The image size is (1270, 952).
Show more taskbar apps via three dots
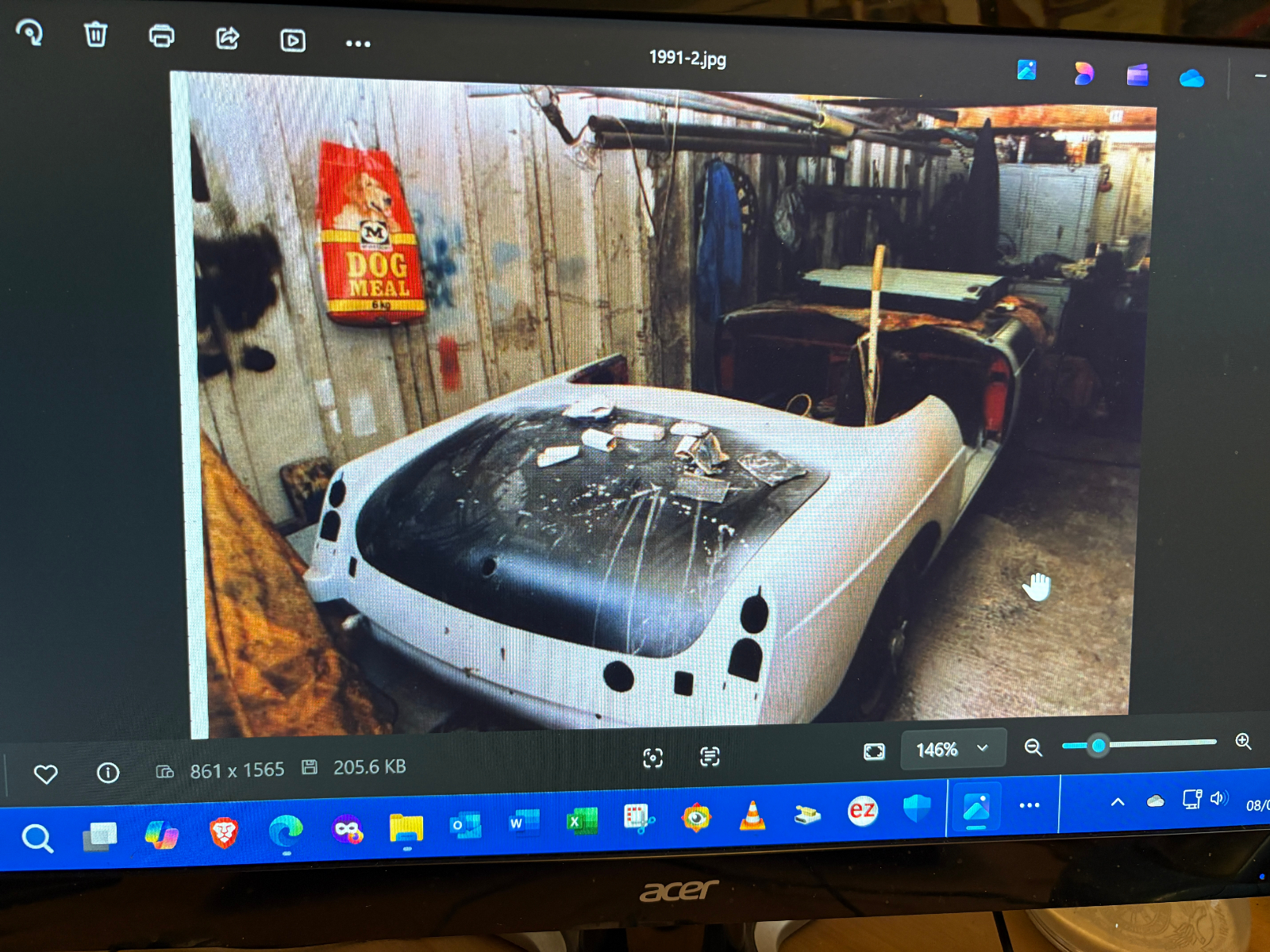click(x=1029, y=805)
